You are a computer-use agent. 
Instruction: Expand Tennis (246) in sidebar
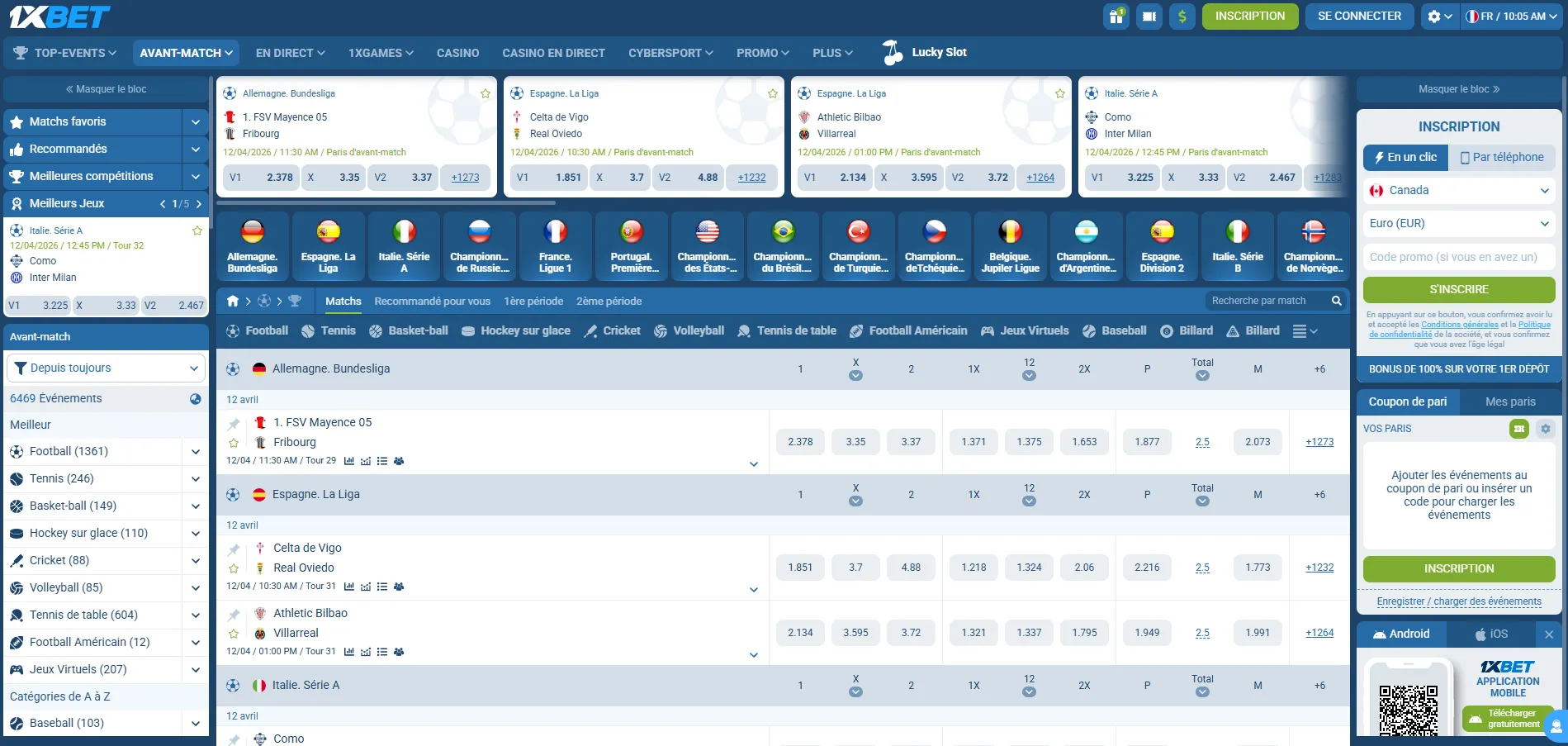pos(196,479)
